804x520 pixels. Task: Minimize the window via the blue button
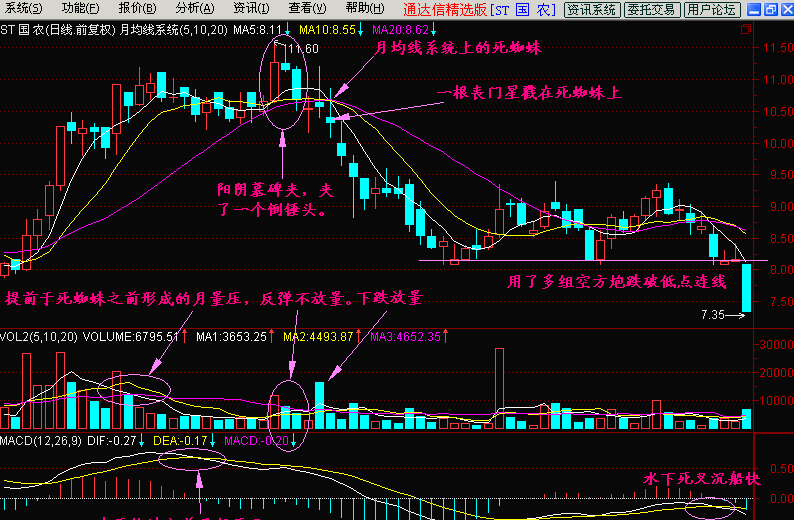[754, 9]
